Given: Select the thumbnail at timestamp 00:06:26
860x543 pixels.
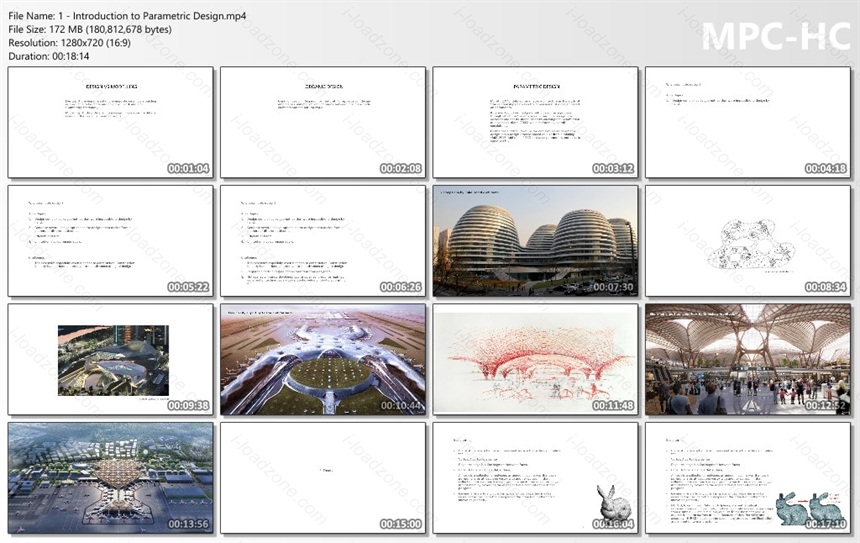Looking at the screenshot, I should click(x=322, y=241).
